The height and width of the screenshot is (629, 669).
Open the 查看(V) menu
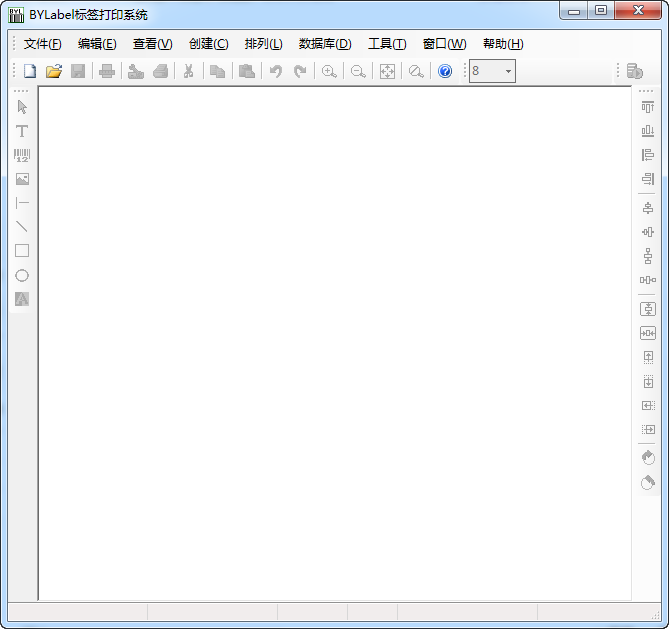pyautogui.click(x=153, y=44)
